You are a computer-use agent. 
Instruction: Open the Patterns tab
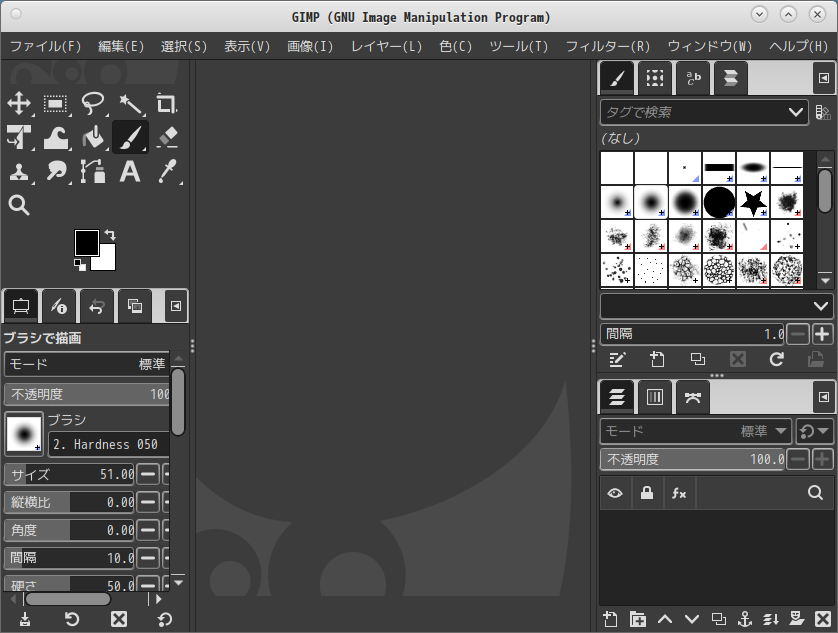tap(655, 79)
